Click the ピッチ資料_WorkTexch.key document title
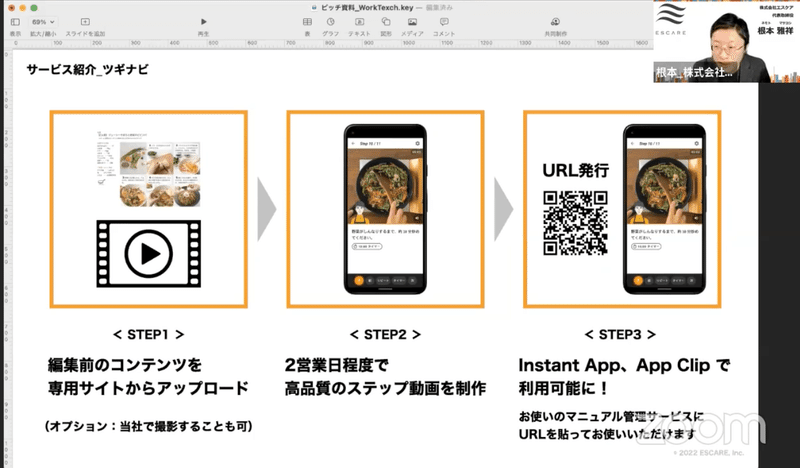This screenshot has height=468, width=800. (x=367, y=8)
